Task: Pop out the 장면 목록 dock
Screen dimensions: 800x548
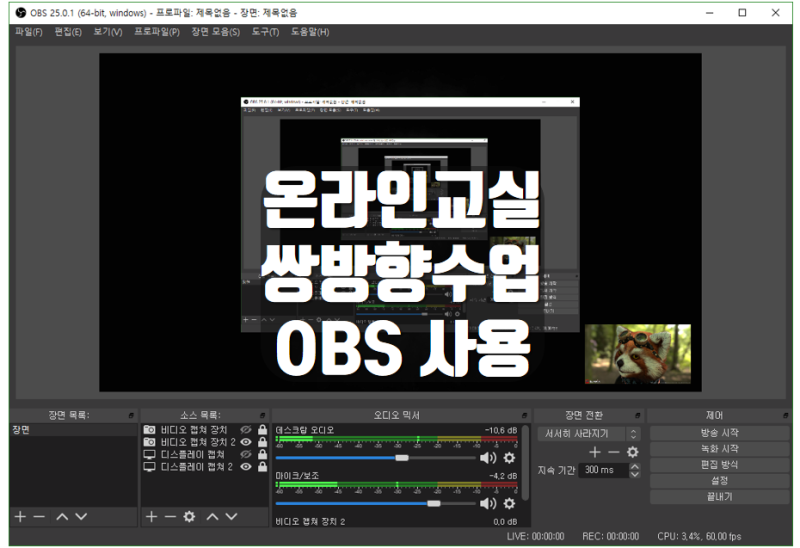Action: coord(131,415)
